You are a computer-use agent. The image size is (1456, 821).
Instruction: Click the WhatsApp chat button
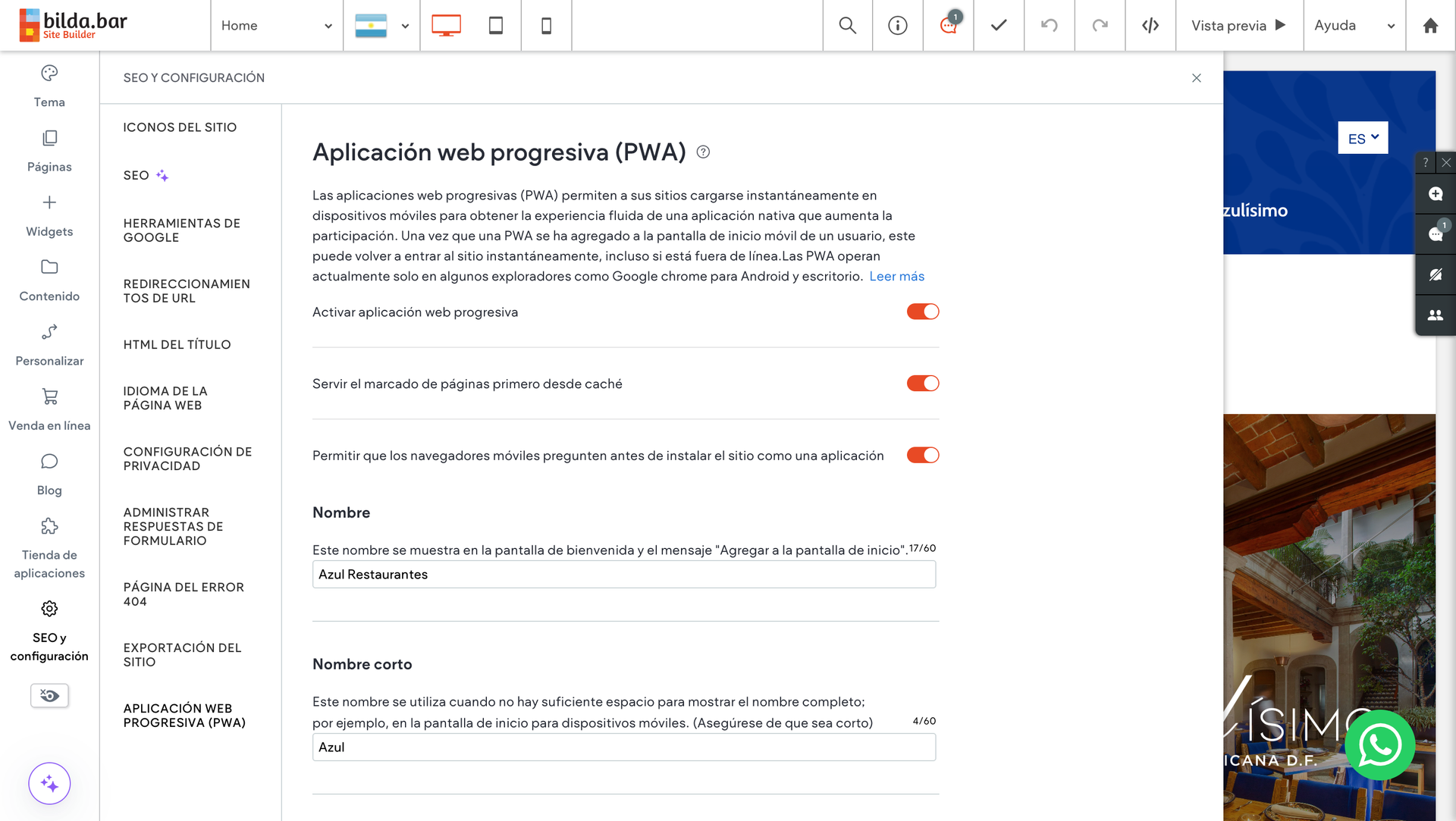[1379, 744]
